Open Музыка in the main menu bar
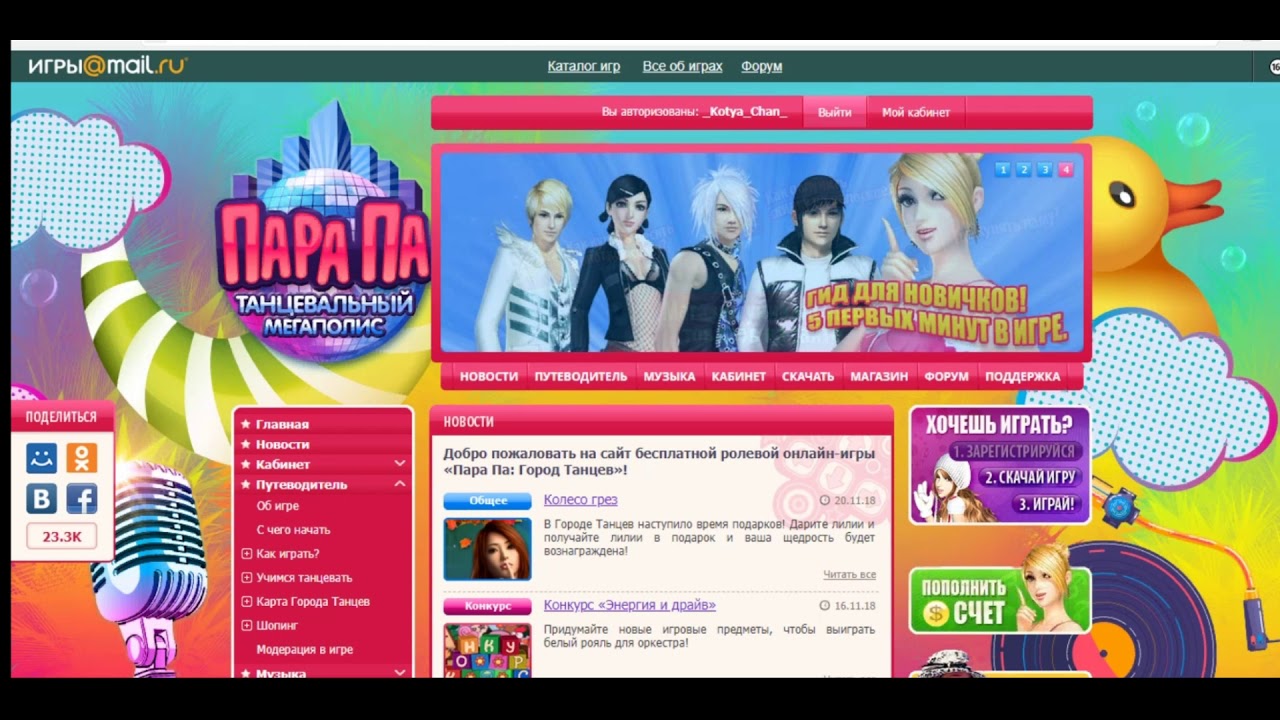Screen dimensions: 1280x720 [x=669, y=377]
